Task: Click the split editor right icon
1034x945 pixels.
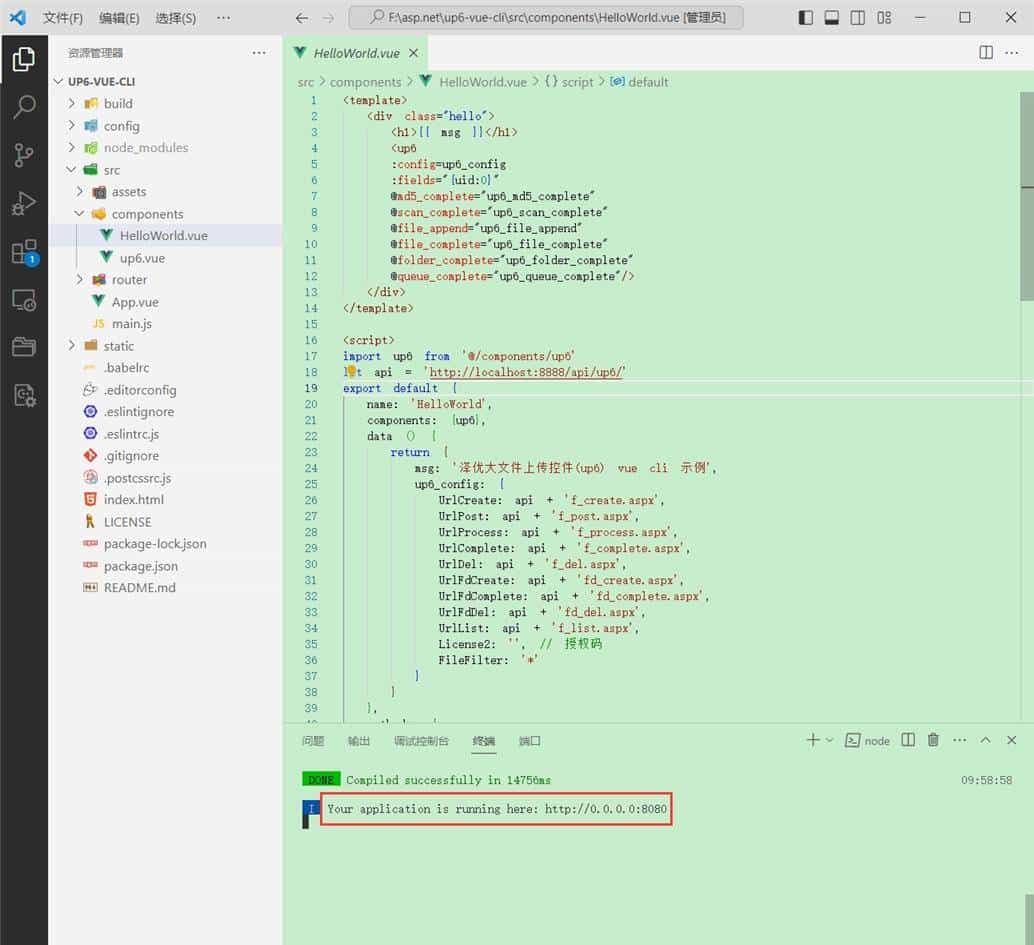Action: click(x=986, y=53)
